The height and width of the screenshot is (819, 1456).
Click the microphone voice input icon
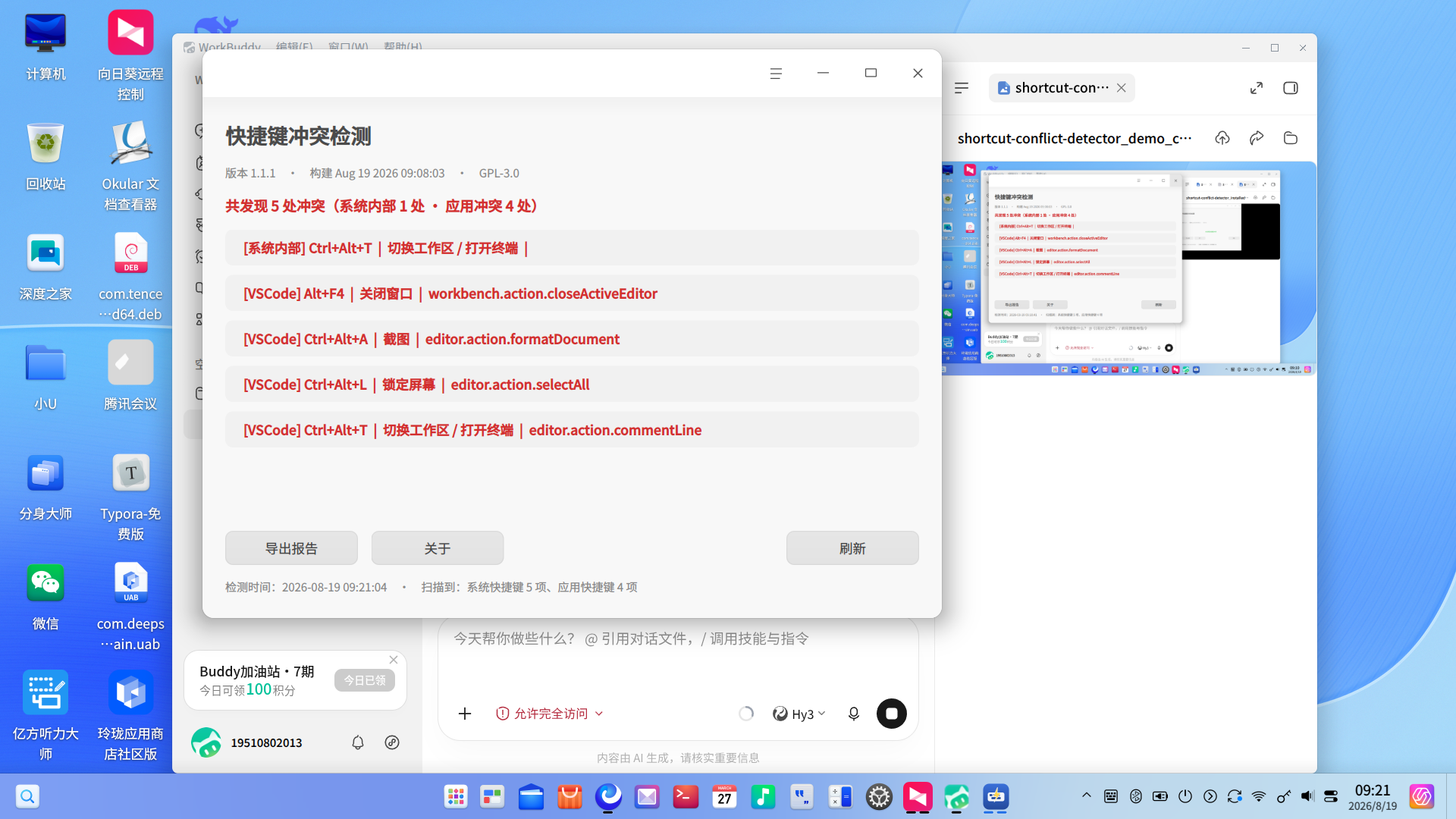pyautogui.click(x=854, y=714)
